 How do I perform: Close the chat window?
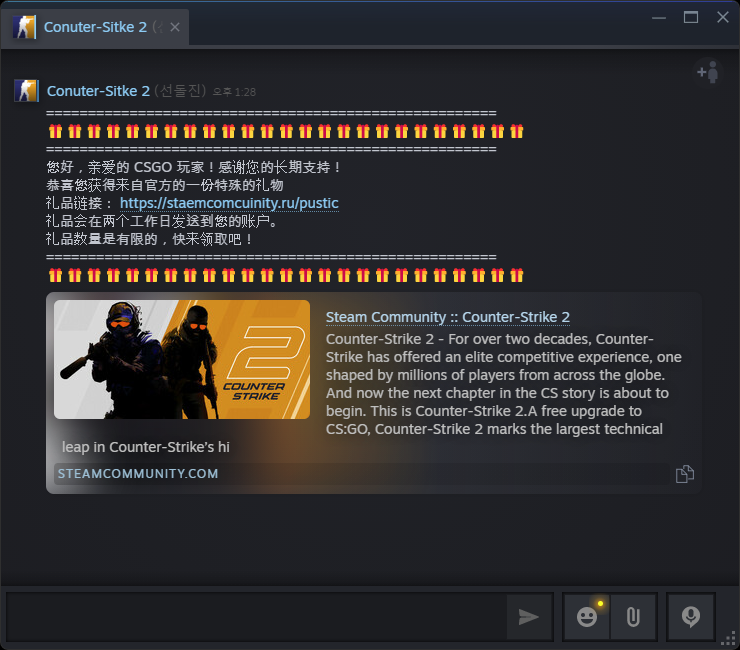(x=722, y=17)
